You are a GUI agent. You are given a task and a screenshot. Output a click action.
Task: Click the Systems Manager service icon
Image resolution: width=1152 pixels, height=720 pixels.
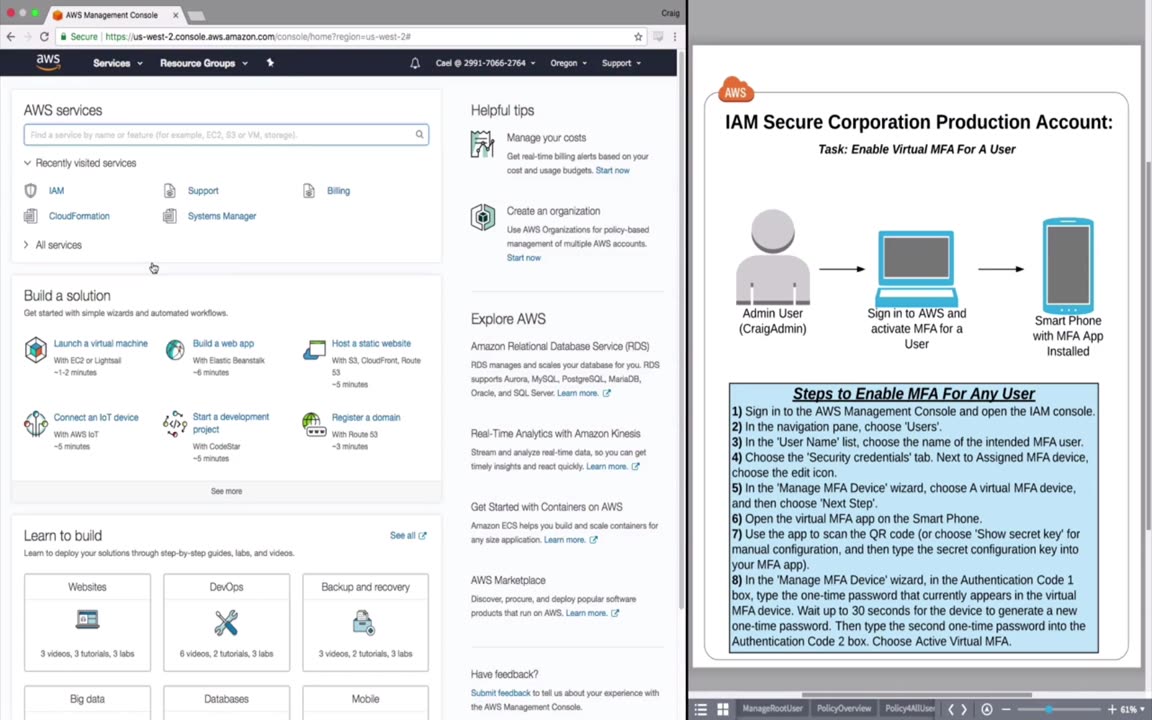pyautogui.click(x=170, y=216)
